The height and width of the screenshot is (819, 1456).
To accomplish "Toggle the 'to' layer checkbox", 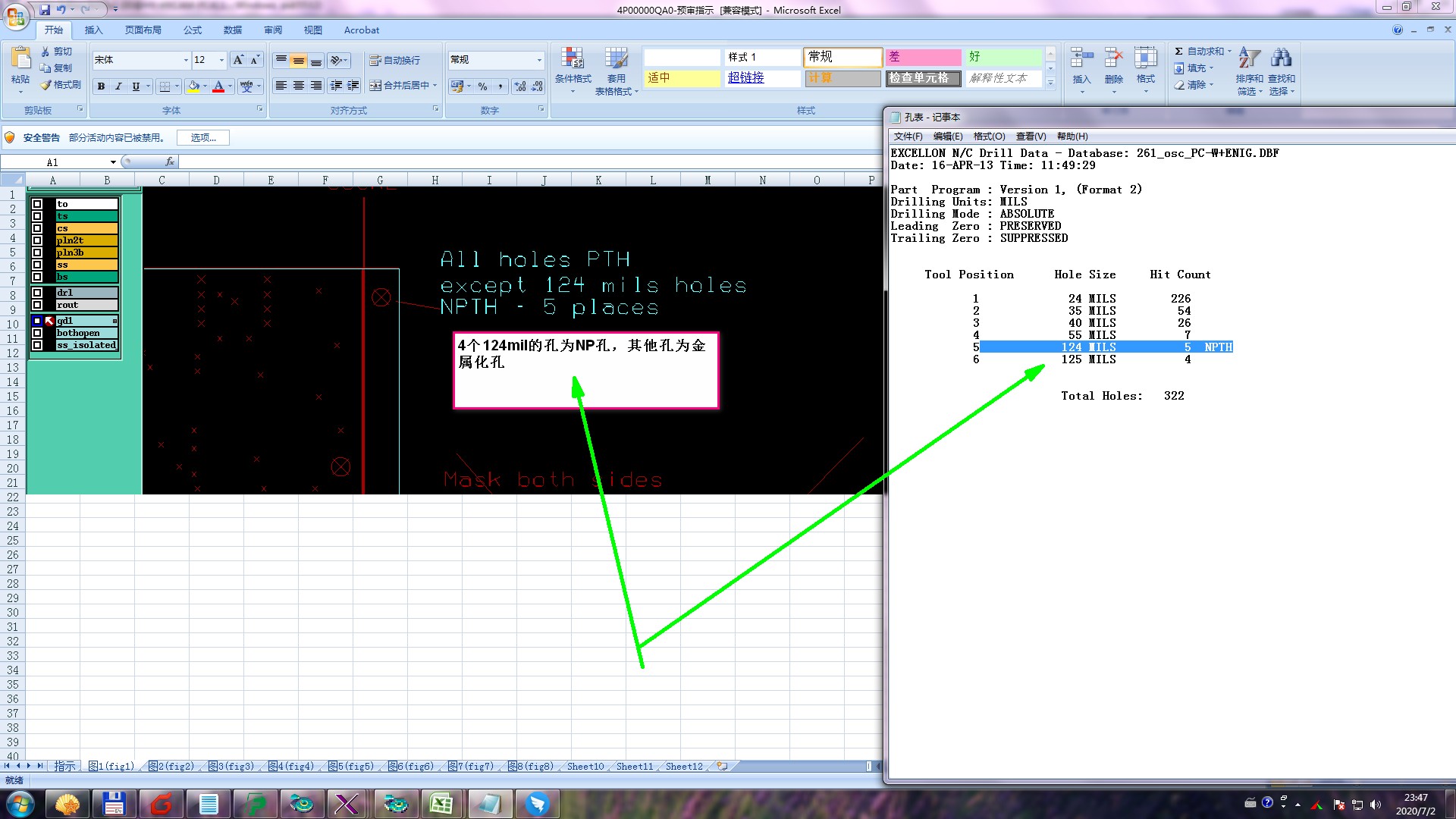I will pyautogui.click(x=37, y=204).
